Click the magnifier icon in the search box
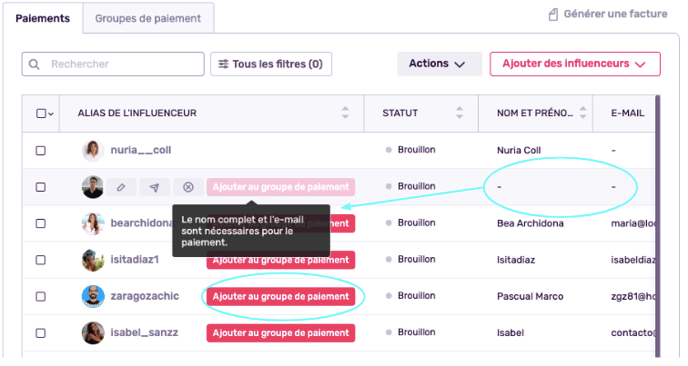 tap(34, 64)
